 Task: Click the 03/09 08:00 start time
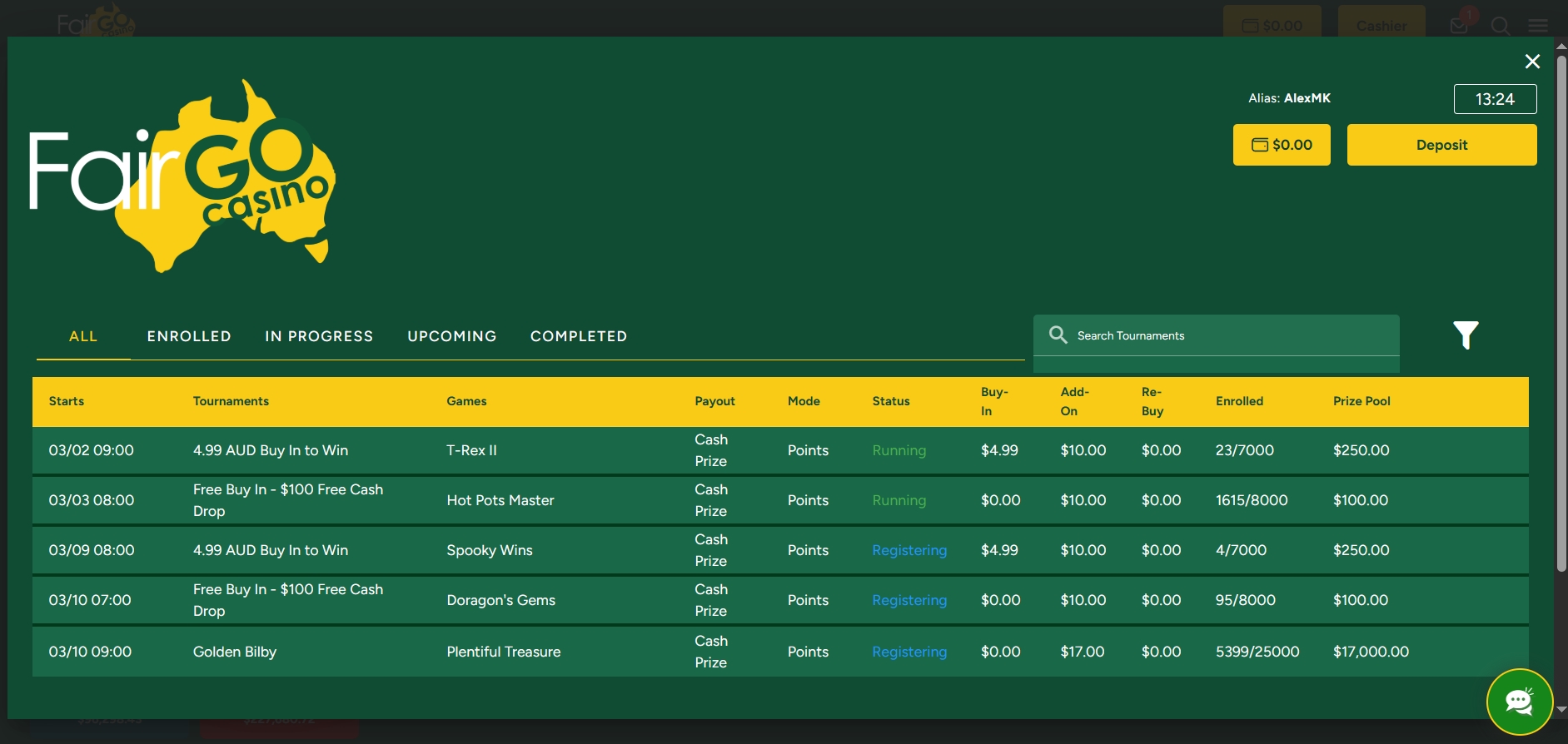[91, 550]
